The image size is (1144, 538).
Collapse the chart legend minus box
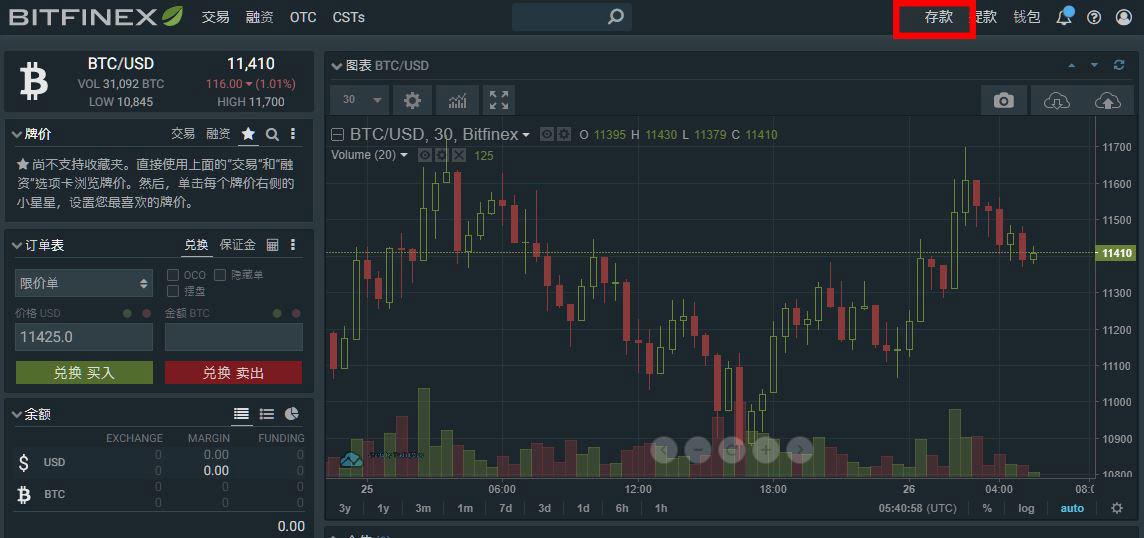337,134
